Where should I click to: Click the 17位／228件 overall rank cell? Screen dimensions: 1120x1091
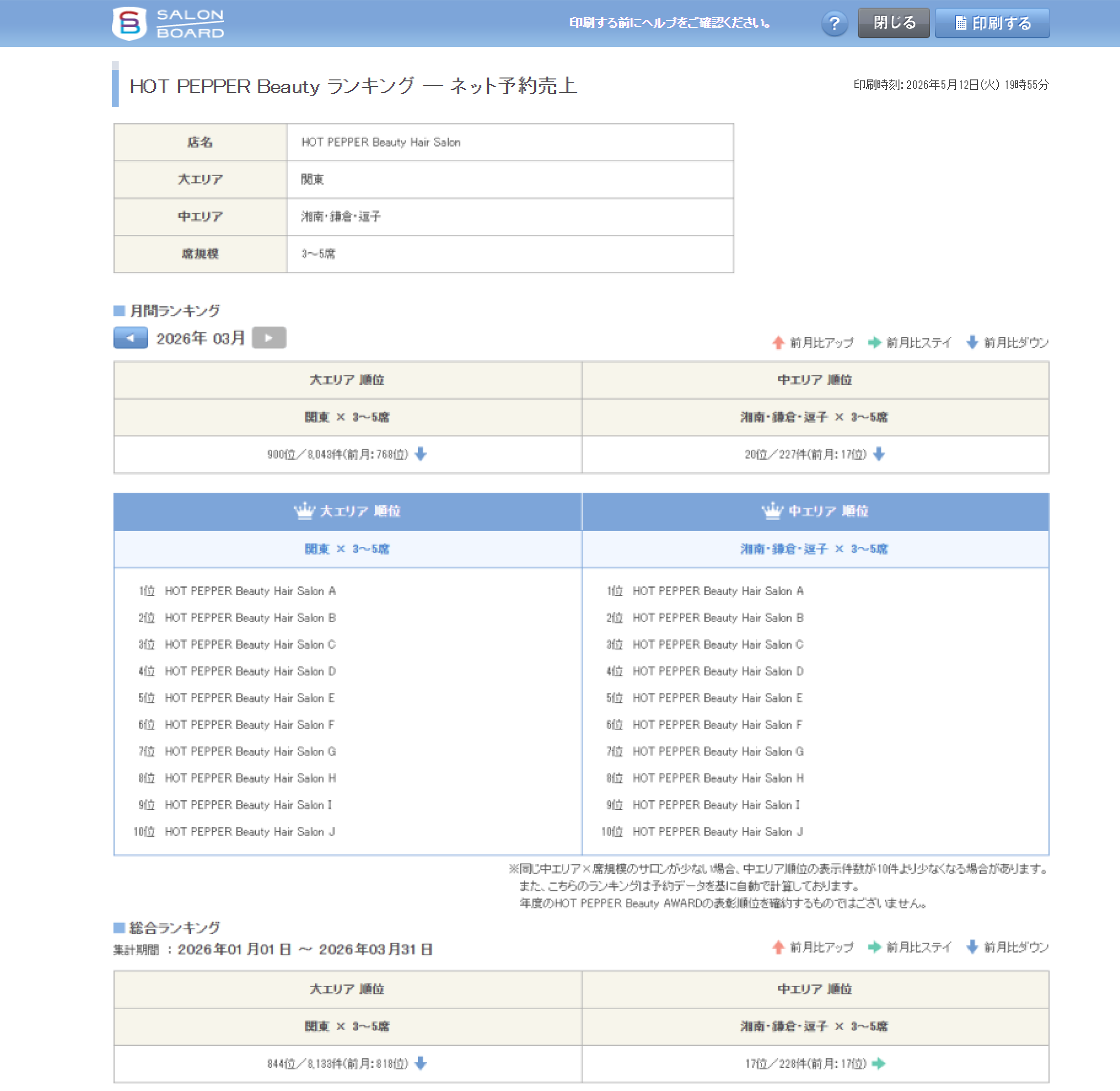tap(815, 1064)
